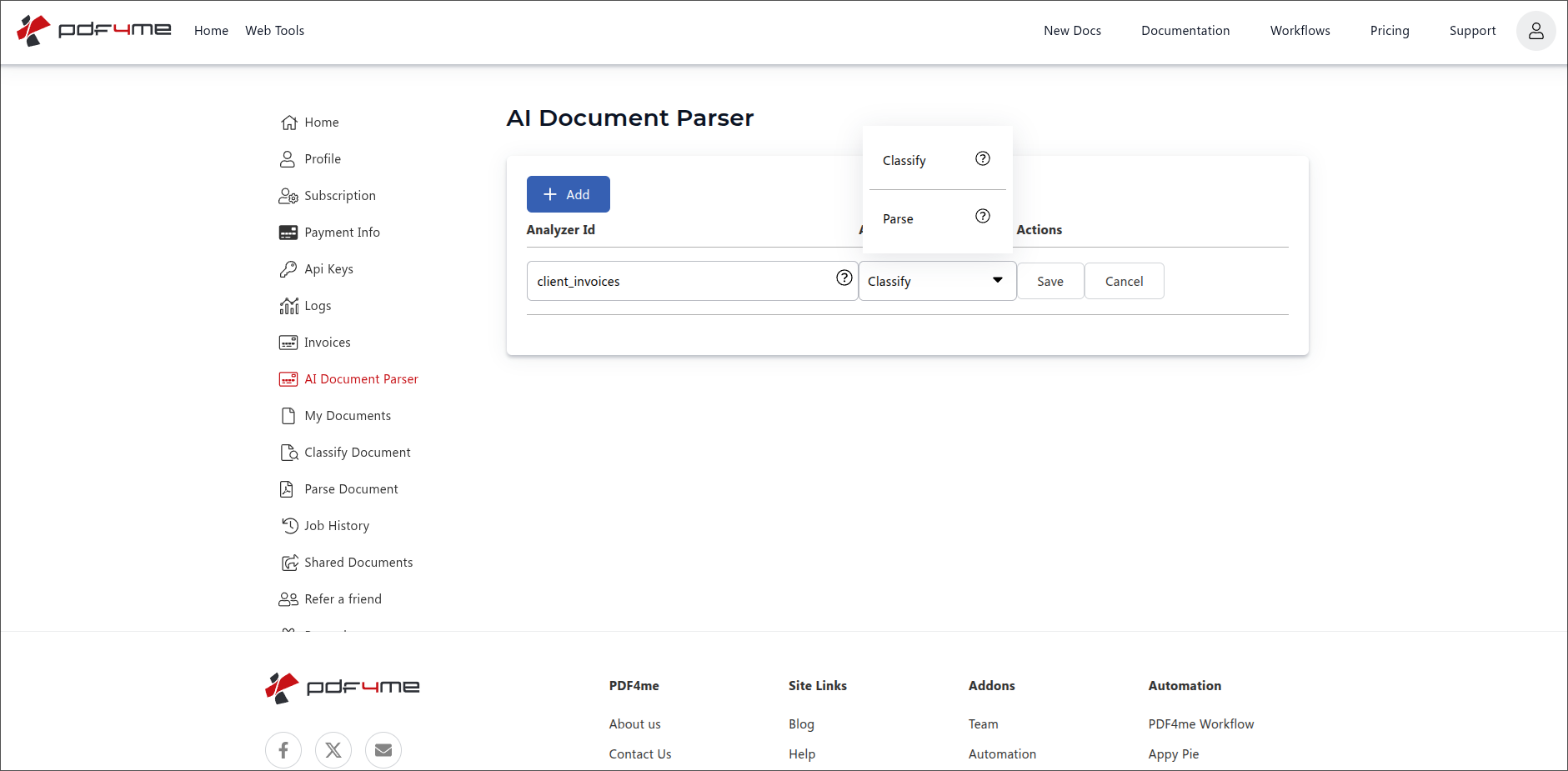Open Shared Documents in sidebar

358,563
